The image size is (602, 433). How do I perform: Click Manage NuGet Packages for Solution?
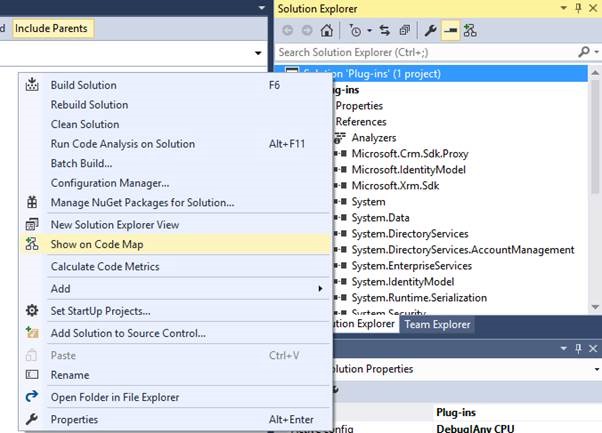142,203
